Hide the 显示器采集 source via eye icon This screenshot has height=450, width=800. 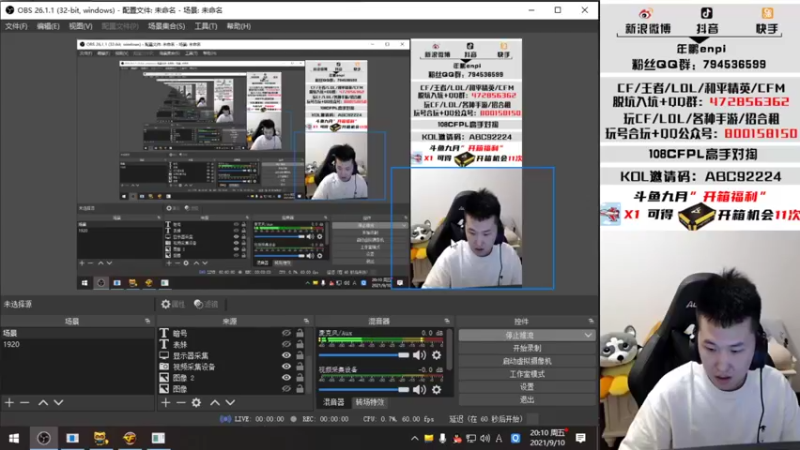286,355
